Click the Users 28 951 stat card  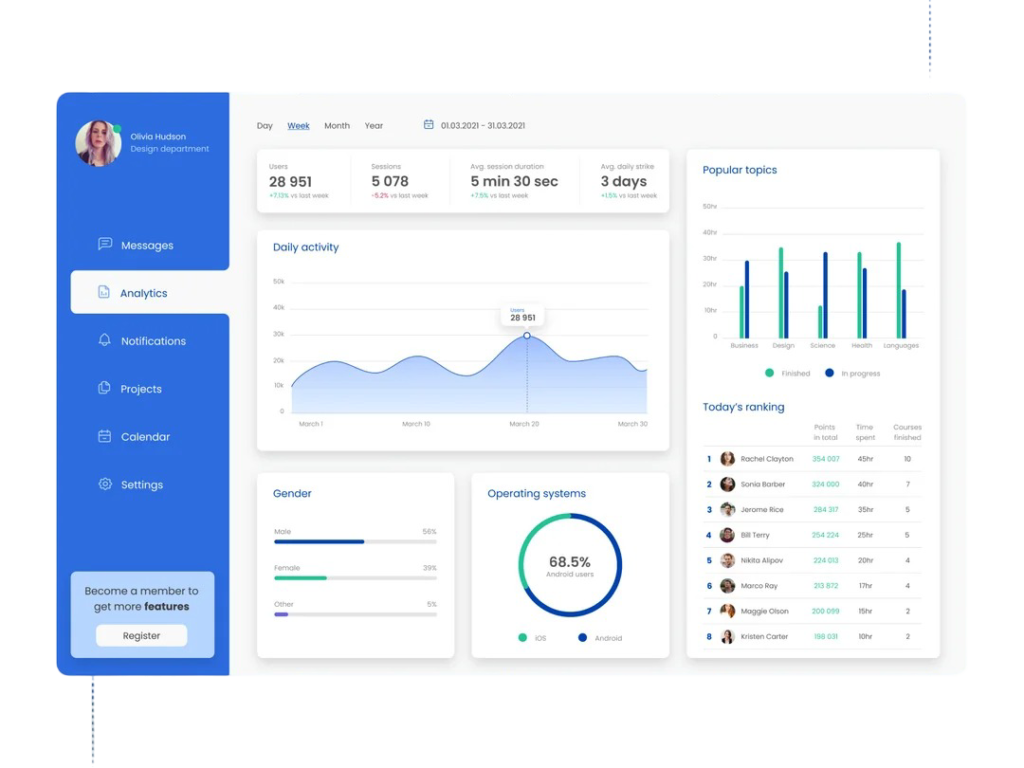click(x=300, y=181)
